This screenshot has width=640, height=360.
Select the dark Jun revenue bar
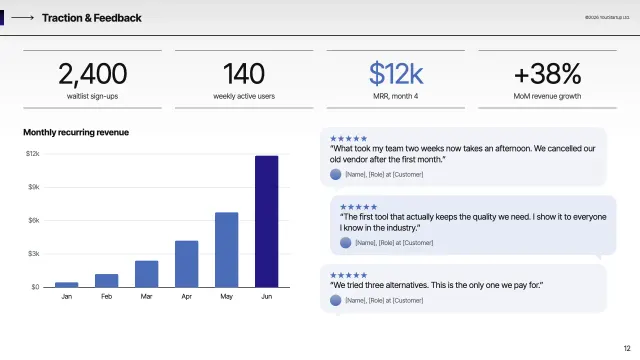tap(267, 221)
